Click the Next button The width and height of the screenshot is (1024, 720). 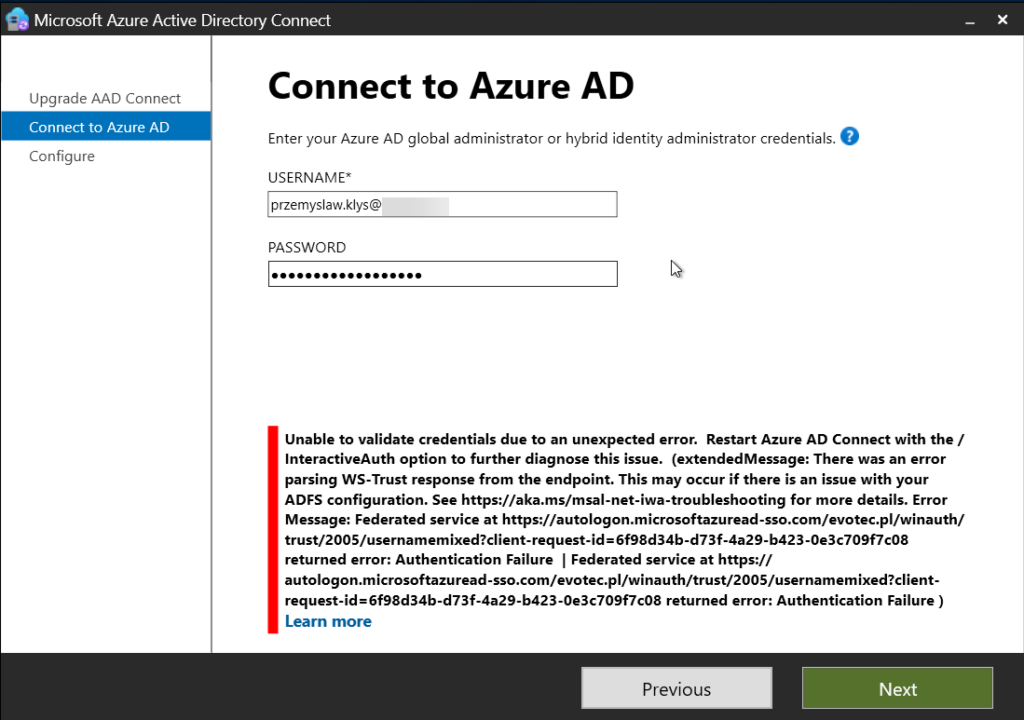point(896,688)
